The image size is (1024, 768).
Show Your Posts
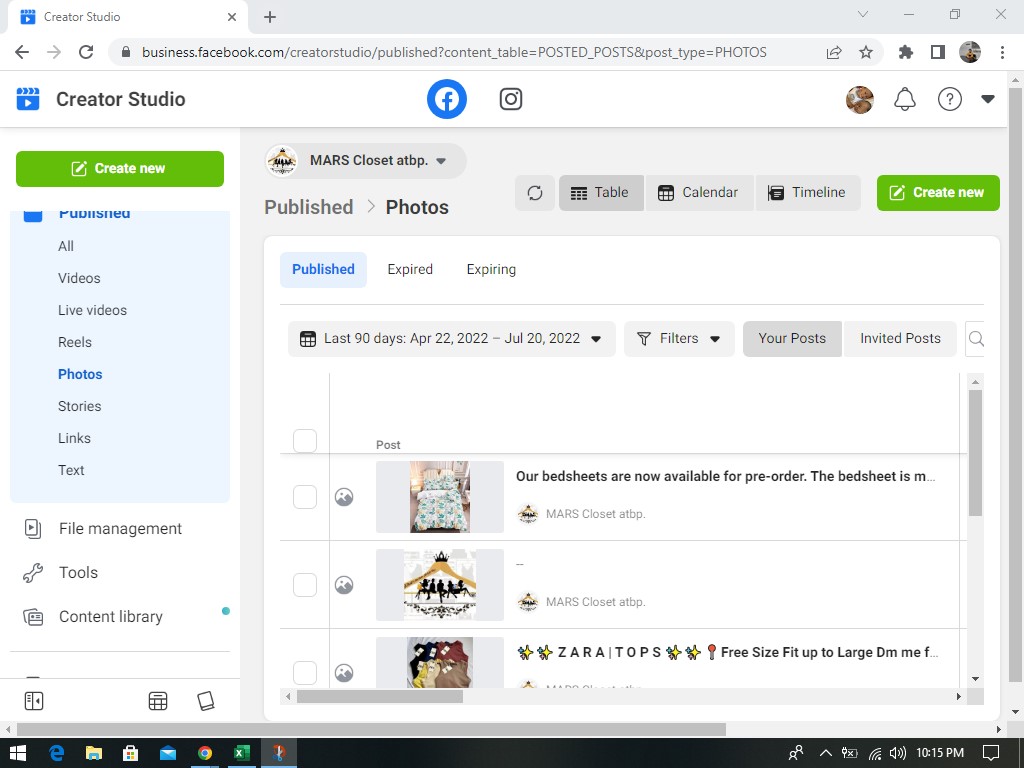[792, 338]
